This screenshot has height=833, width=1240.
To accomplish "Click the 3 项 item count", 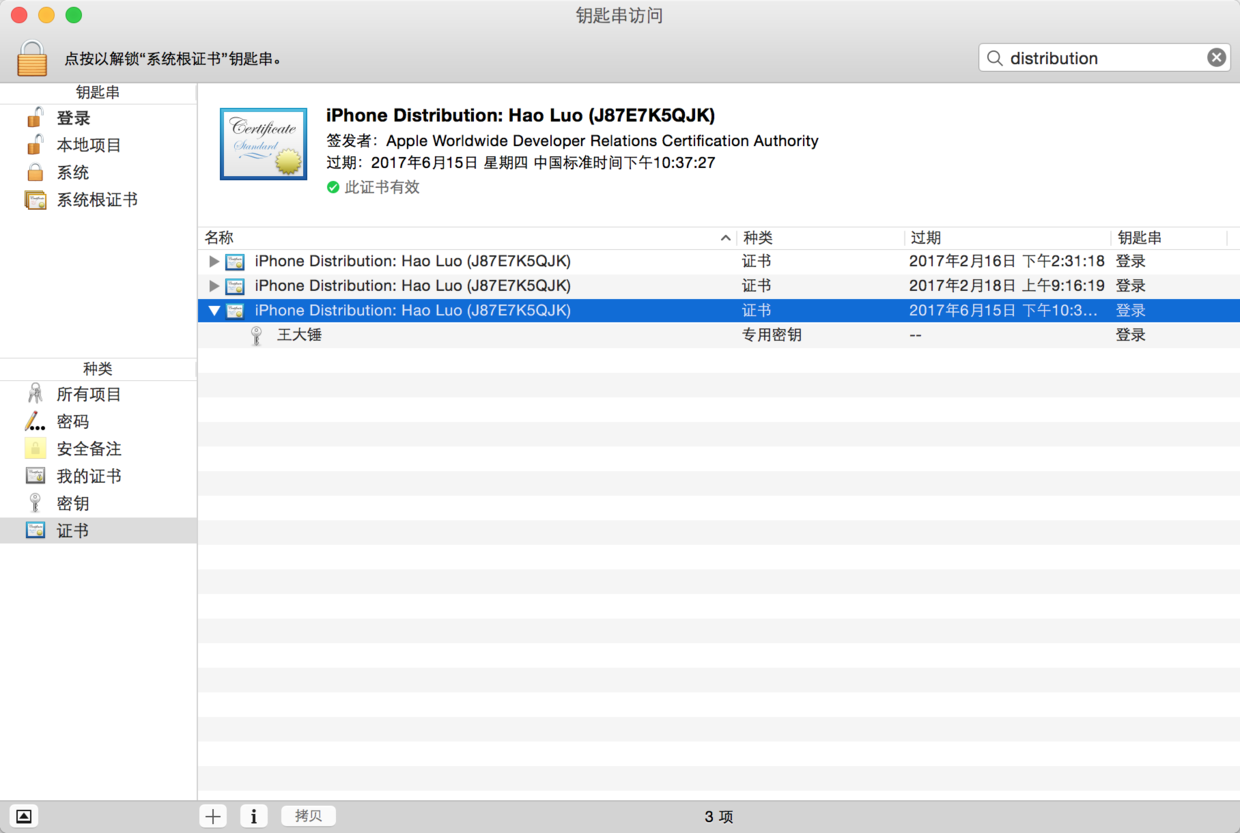I will (x=719, y=817).
